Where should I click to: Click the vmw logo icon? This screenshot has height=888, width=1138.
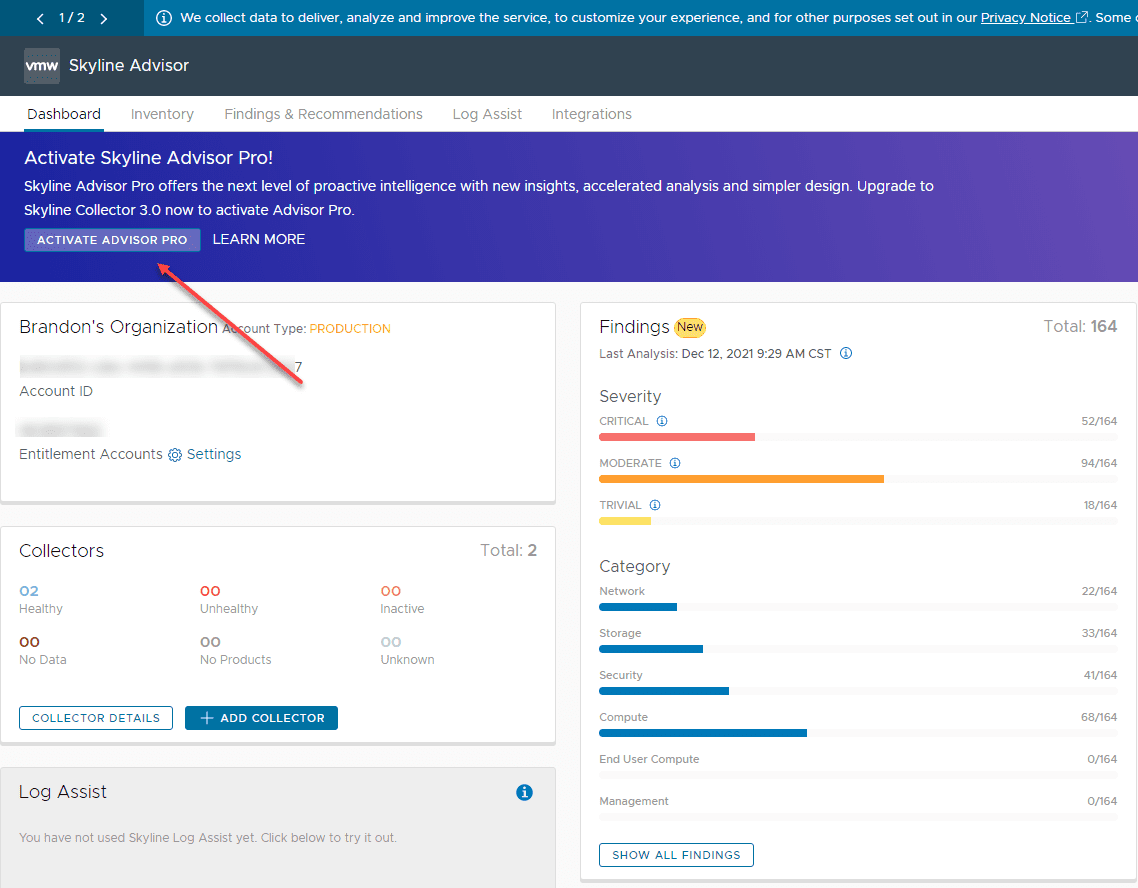[x=41, y=65]
